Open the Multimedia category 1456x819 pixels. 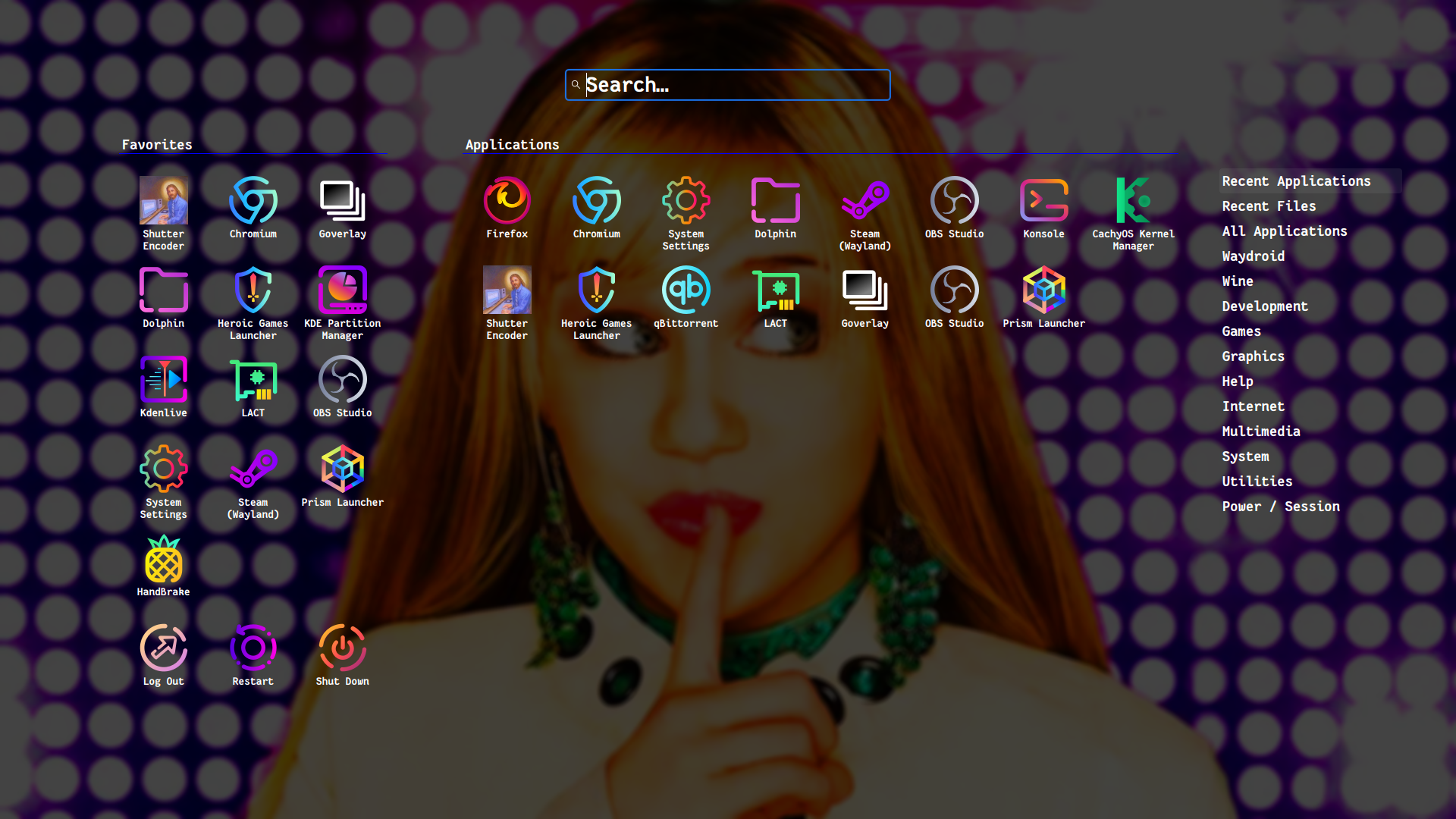[1260, 431]
